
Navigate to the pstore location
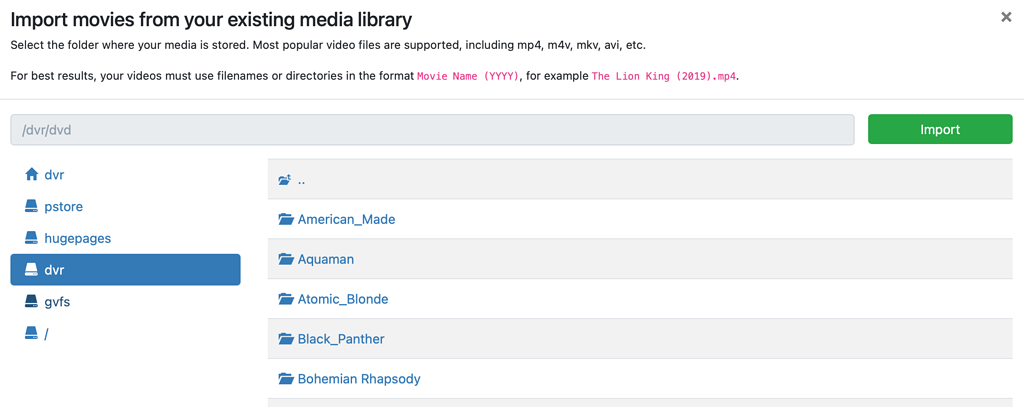point(63,207)
